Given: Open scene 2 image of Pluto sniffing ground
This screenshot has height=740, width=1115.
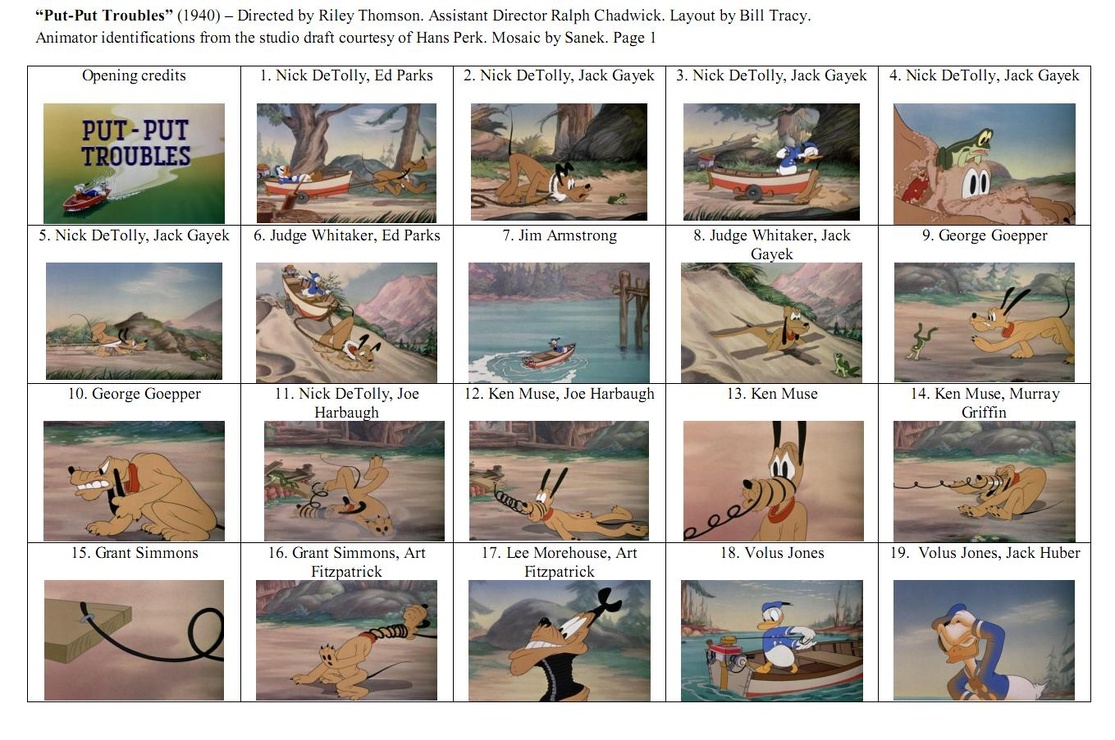Looking at the screenshot, I should (x=559, y=162).
